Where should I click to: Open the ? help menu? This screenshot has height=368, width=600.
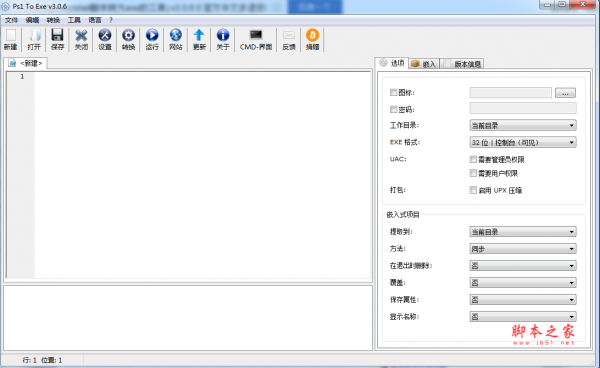click(111, 20)
